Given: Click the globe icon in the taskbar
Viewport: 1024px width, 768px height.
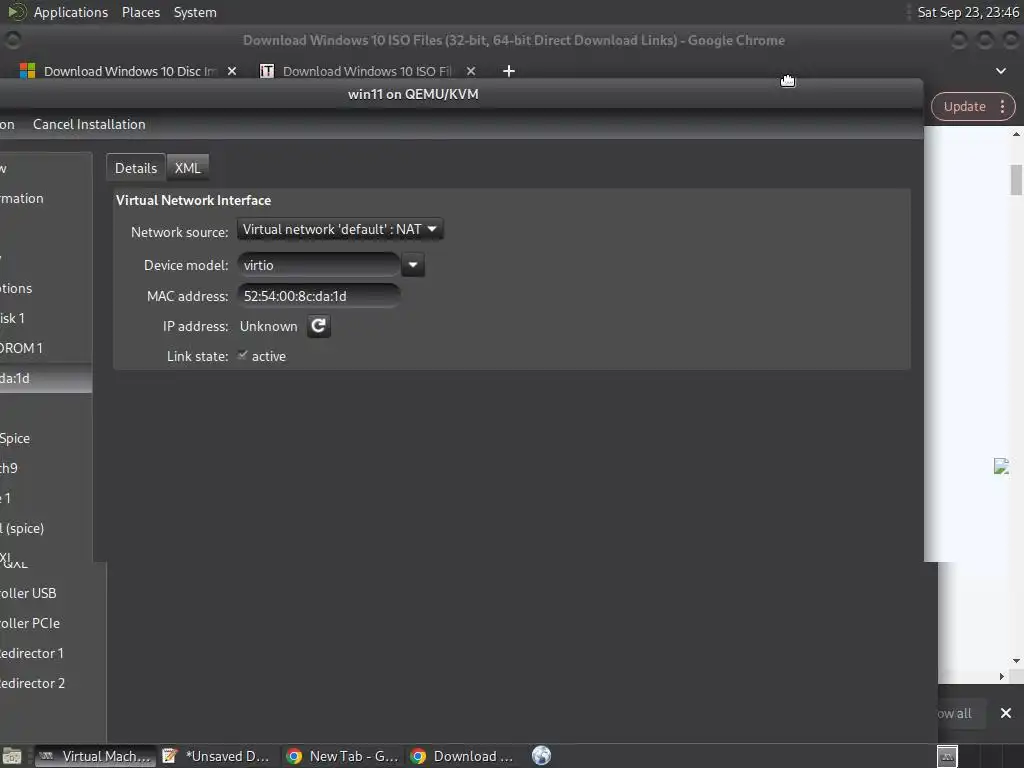Looking at the screenshot, I should (541, 756).
